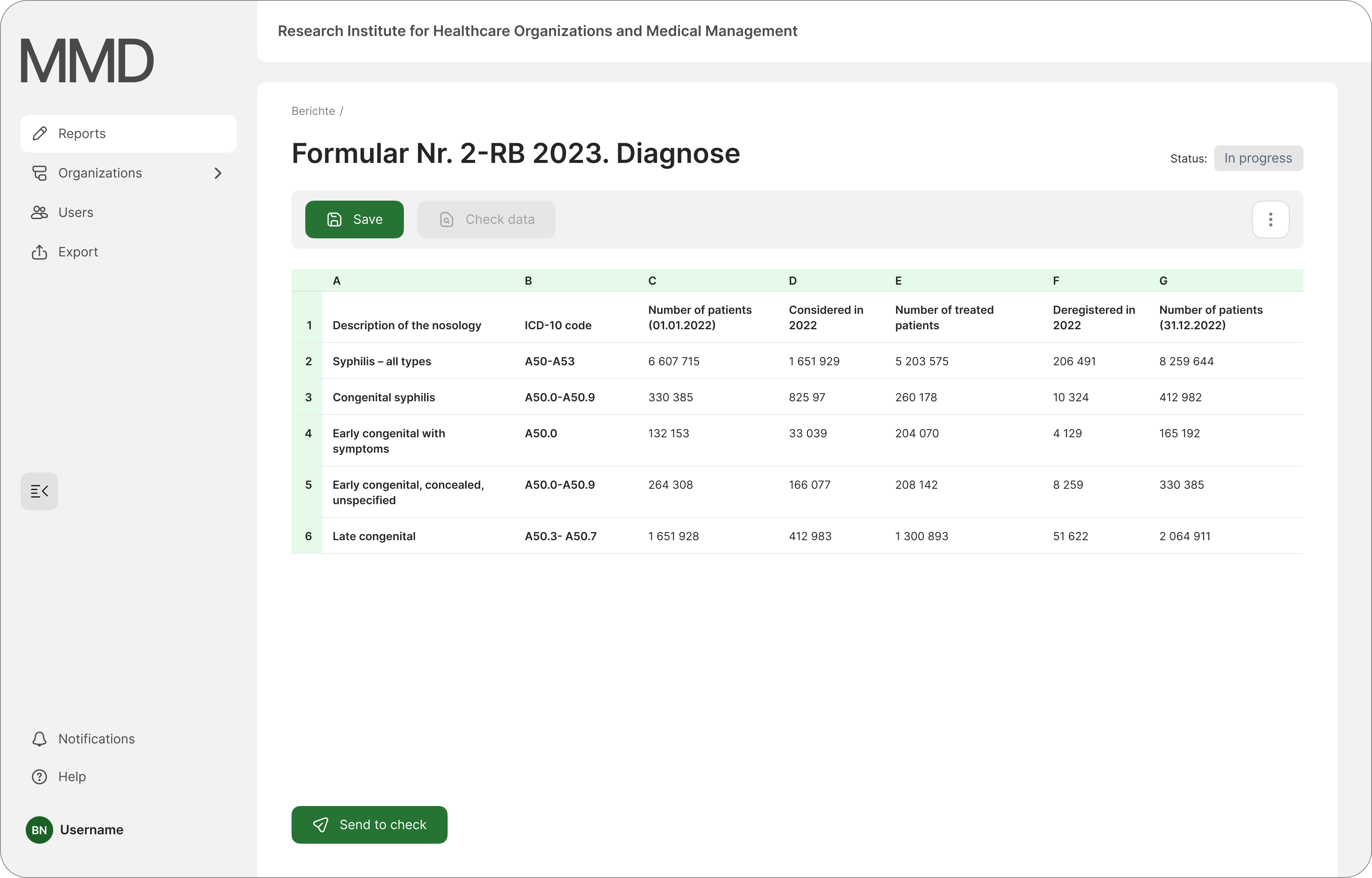1372x878 pixels.
Task: Click the Users people icon
Action: tap(39, 213)
